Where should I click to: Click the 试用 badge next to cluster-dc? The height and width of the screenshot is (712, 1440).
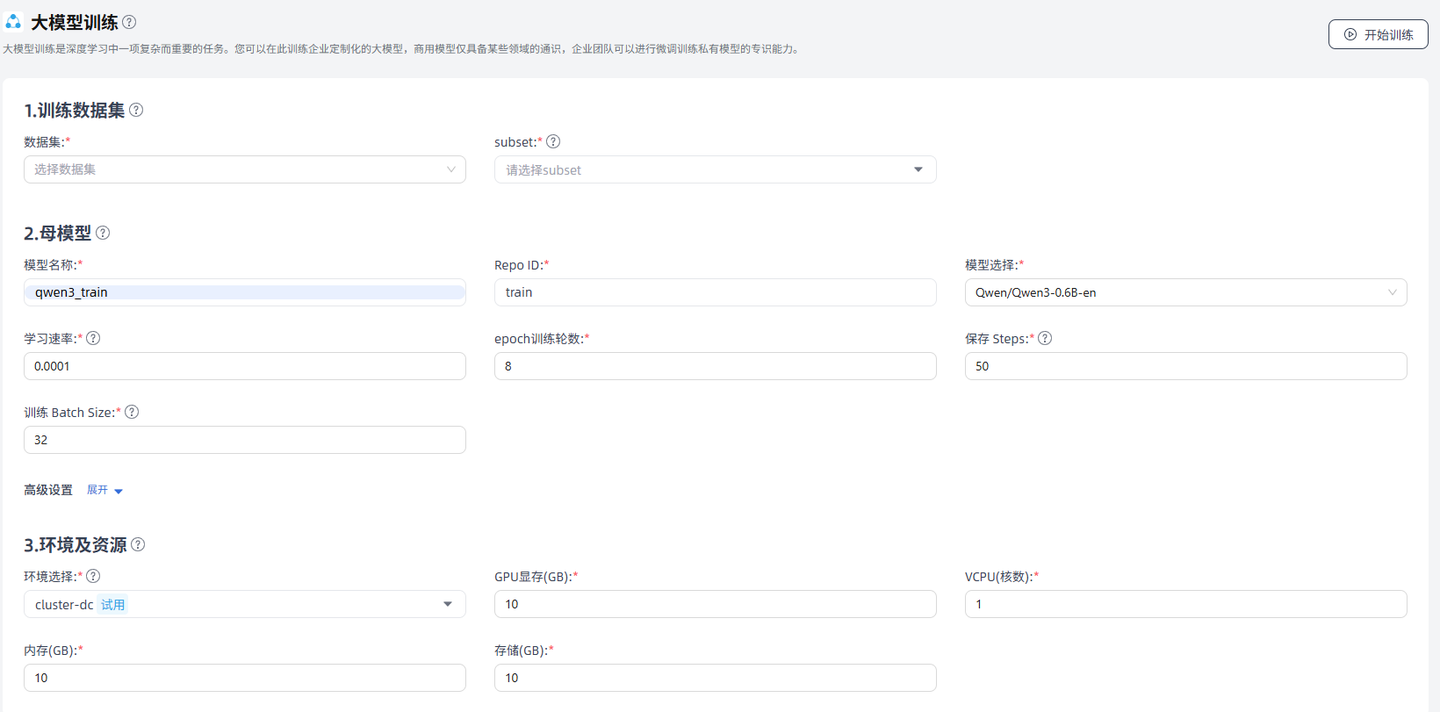tap(113, 604)
